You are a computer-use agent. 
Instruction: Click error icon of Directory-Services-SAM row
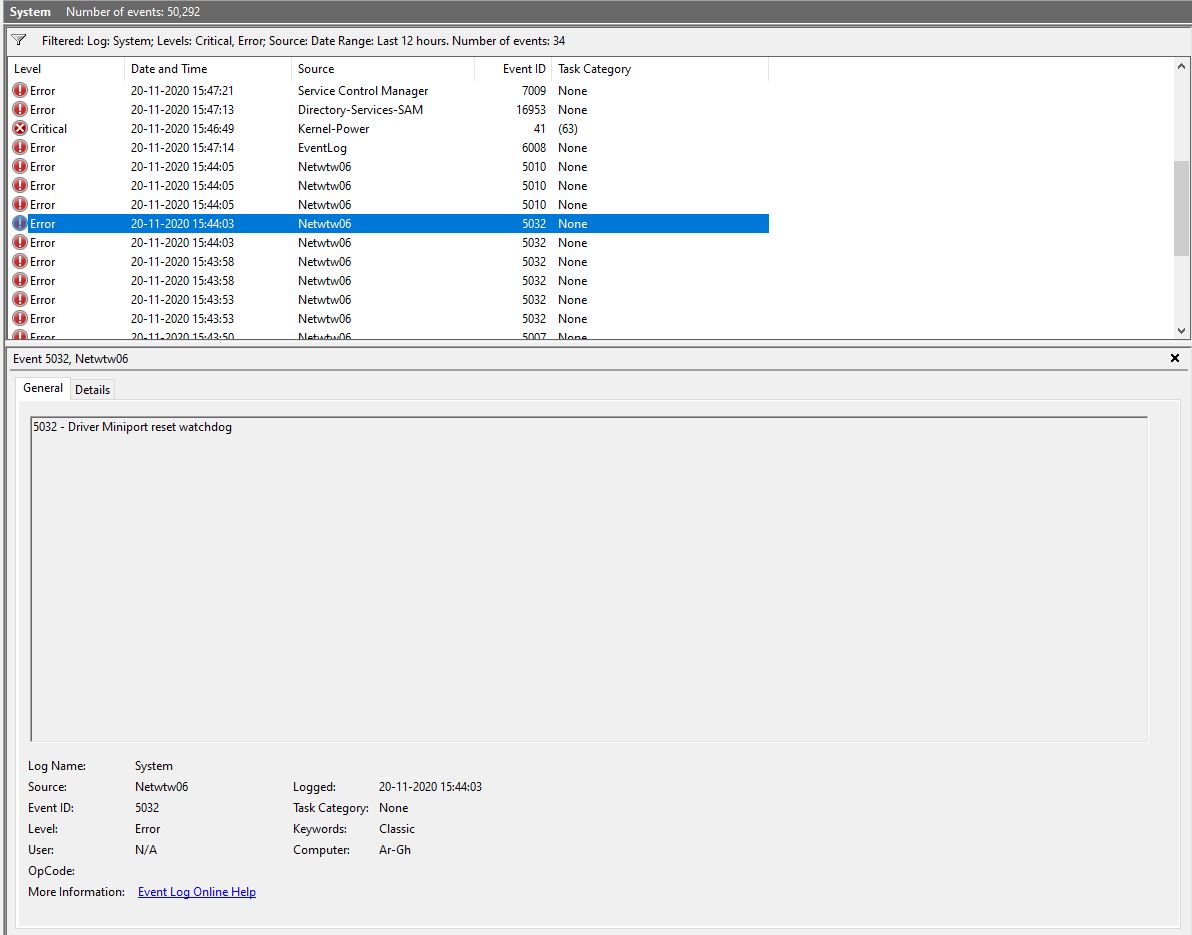tap(21, 109)
